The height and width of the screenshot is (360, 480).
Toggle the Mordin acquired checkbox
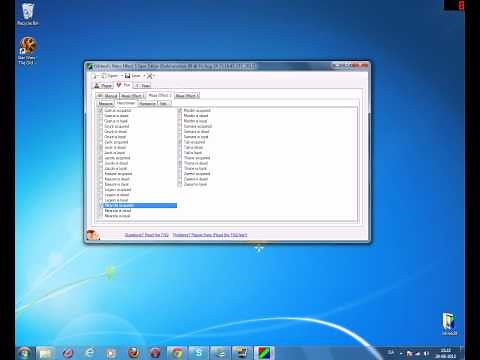click(180, 110)
